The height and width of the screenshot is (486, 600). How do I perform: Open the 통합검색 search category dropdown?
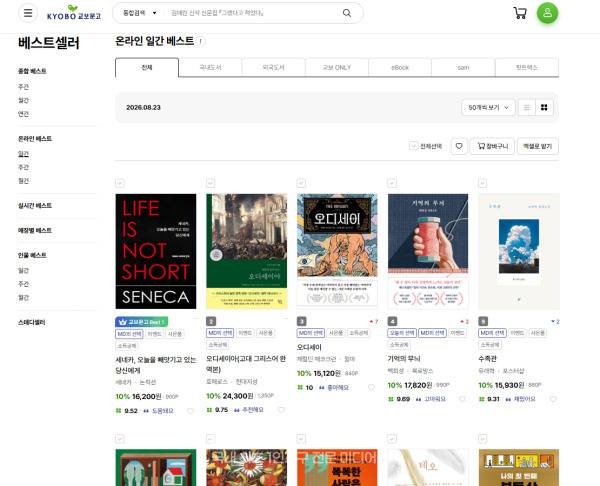coord(139,13)
